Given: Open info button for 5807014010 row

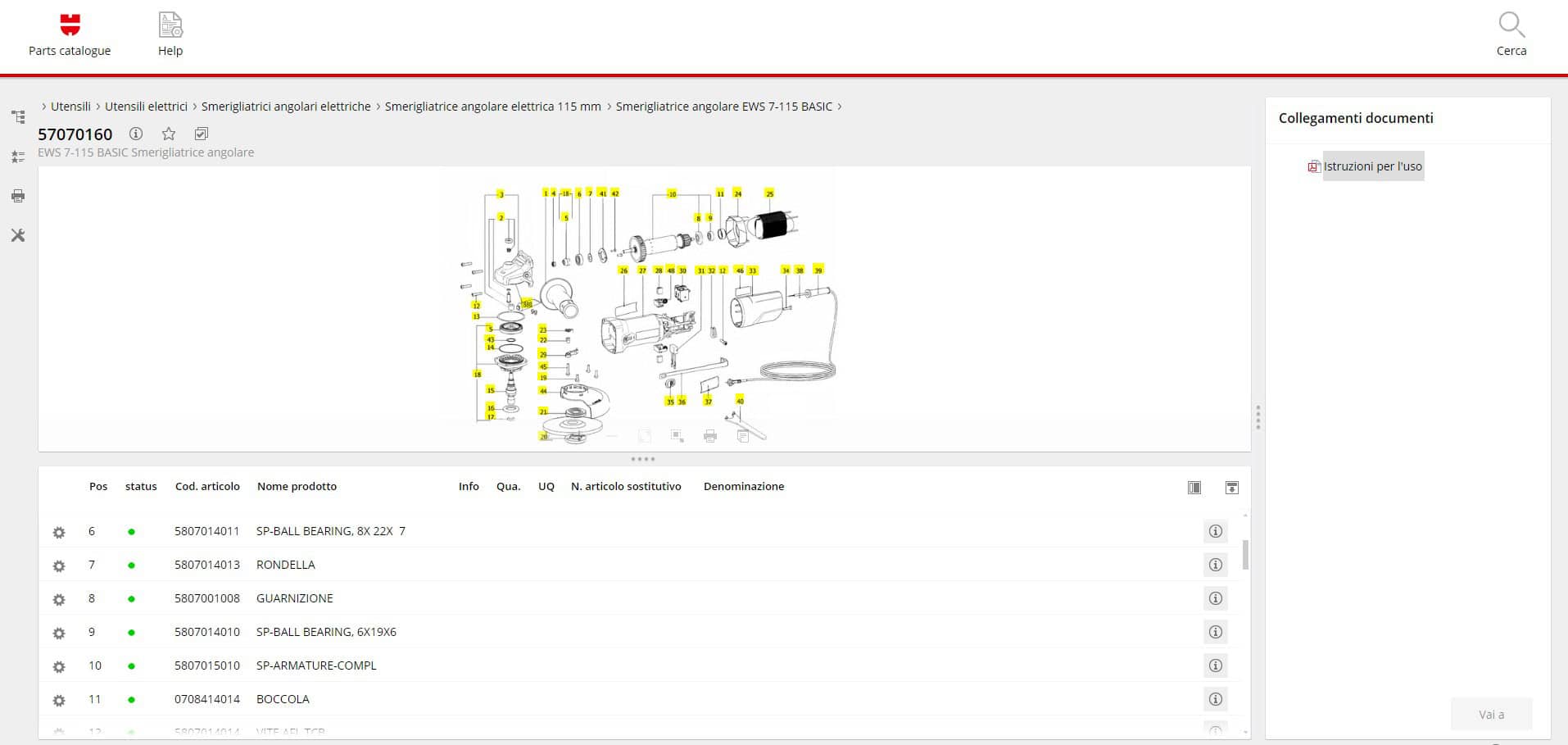Looking at the screenshot, I should point(1216,632).
